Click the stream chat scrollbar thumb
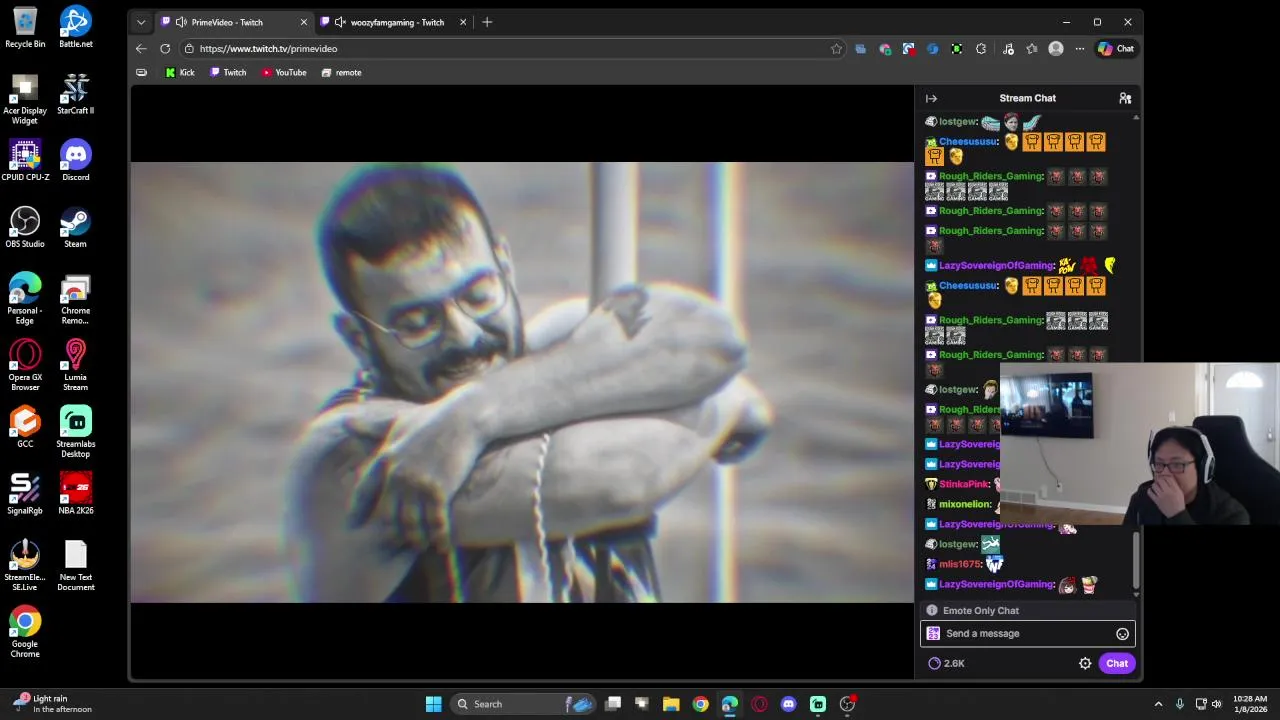 pyautogui.click(x=1136, y=560)
